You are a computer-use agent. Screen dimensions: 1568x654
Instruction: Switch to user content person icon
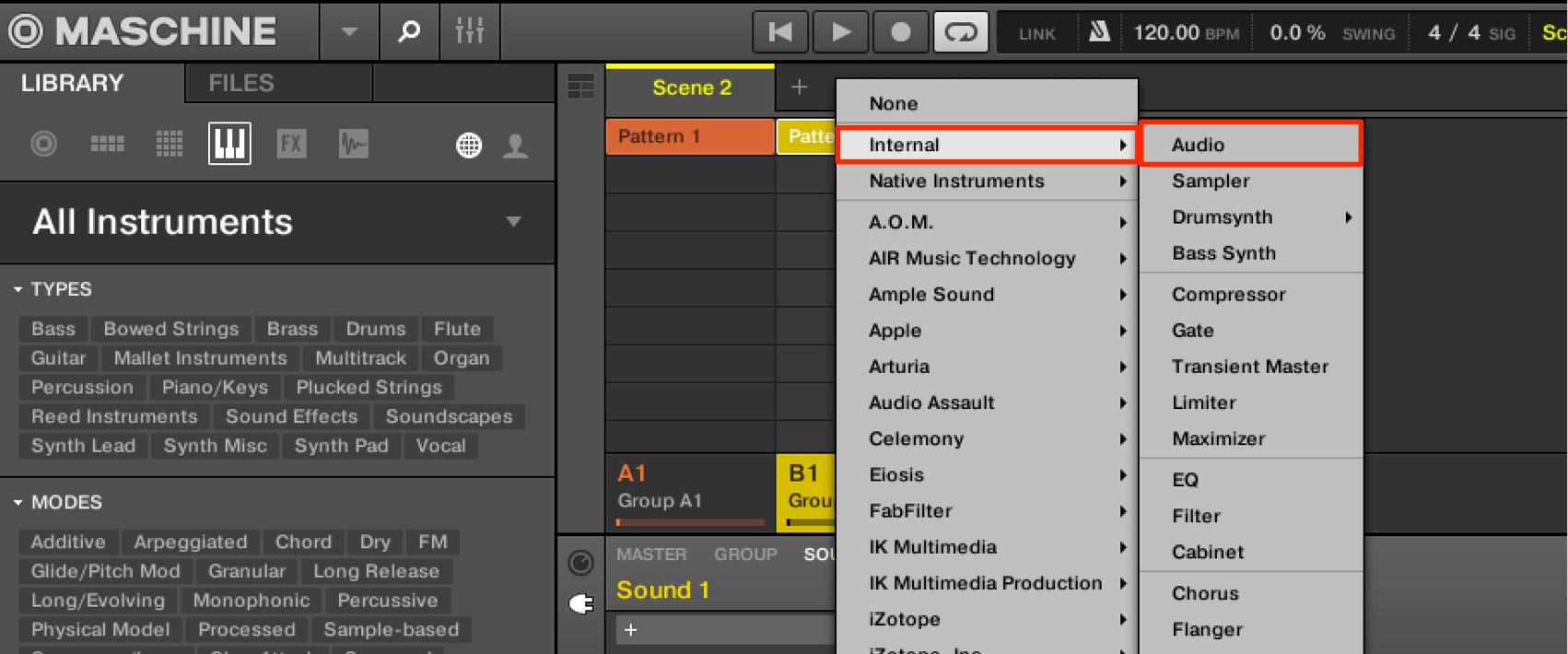[x=516, y=145]
